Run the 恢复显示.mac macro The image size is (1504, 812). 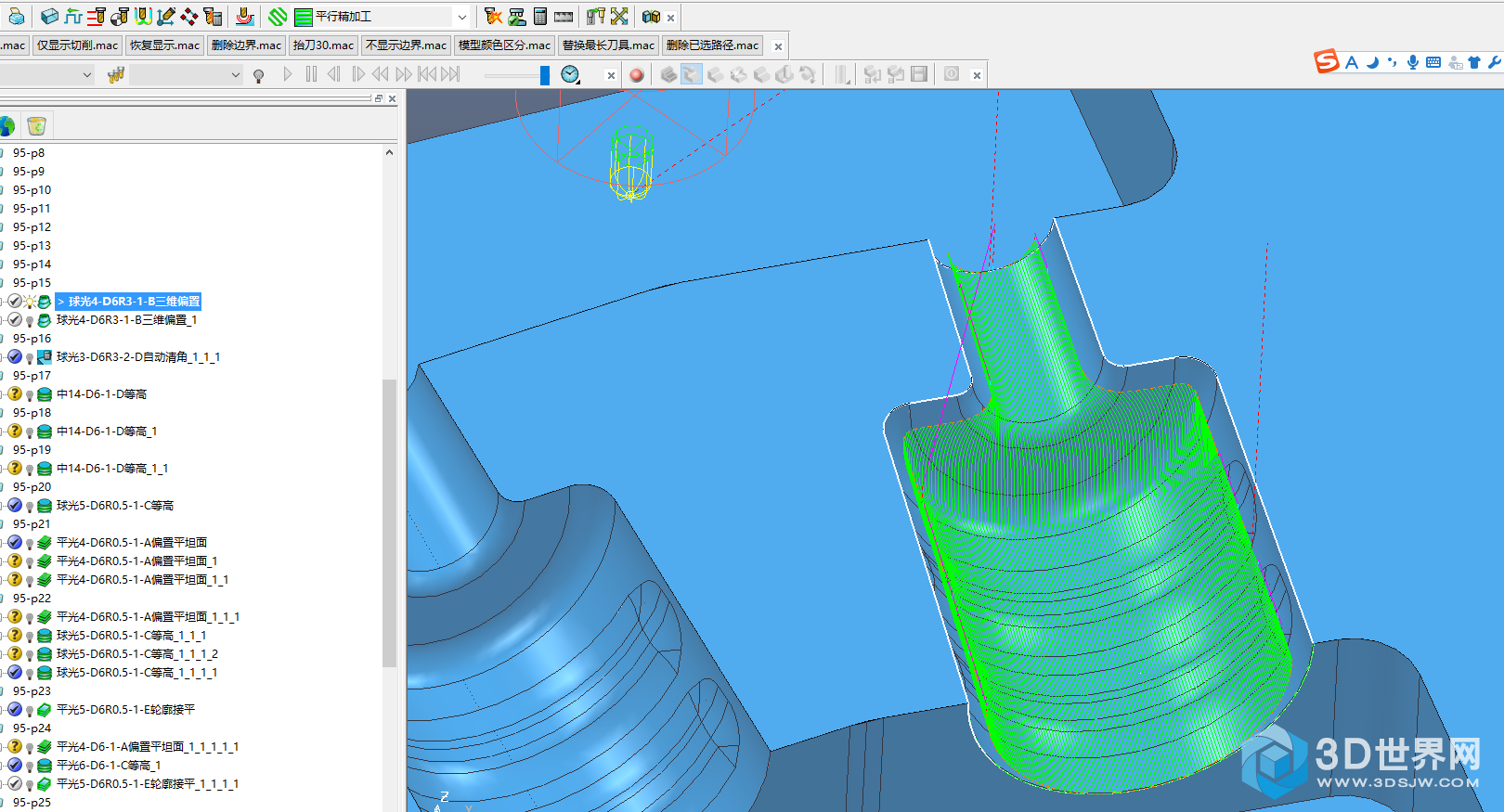tap(164, 45)
